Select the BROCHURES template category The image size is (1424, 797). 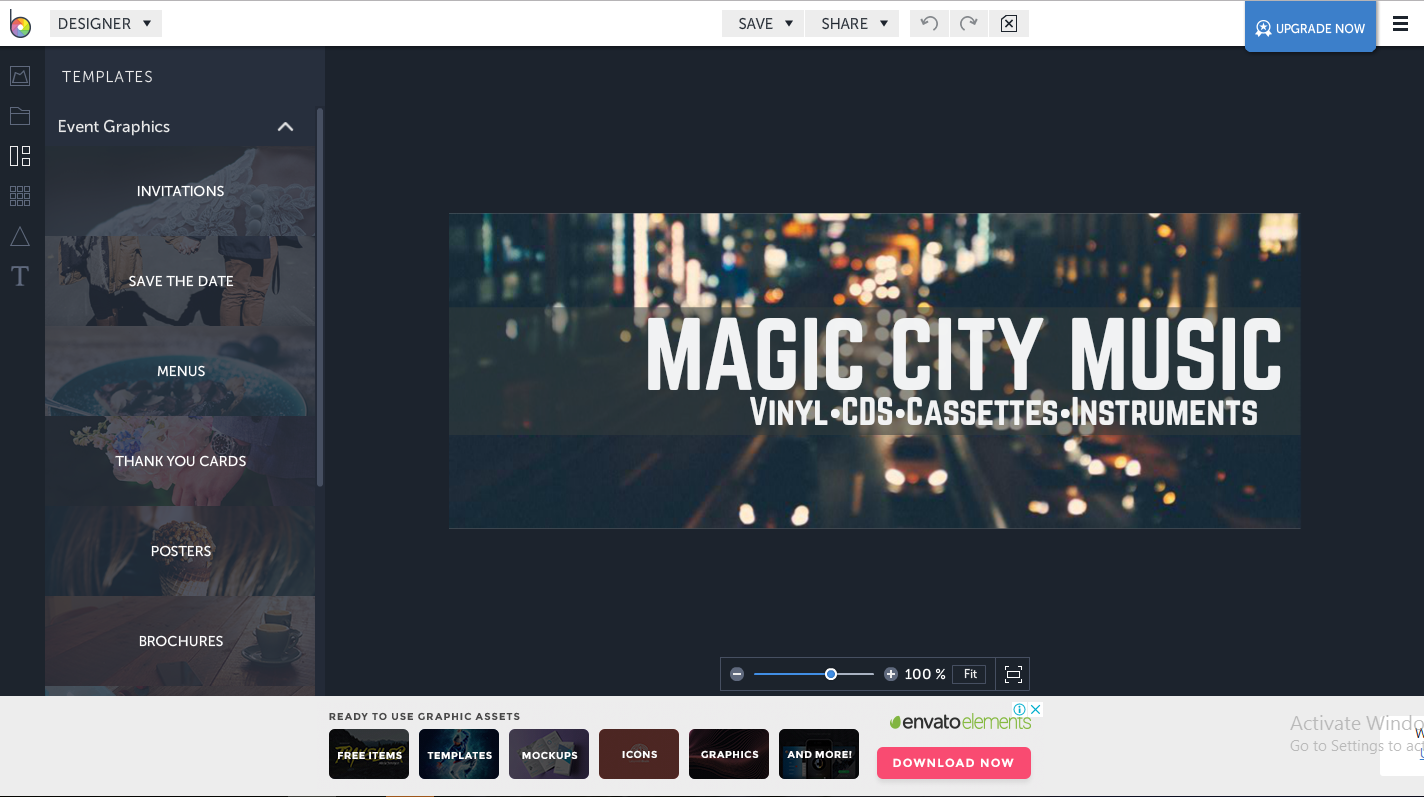point(180,641)
